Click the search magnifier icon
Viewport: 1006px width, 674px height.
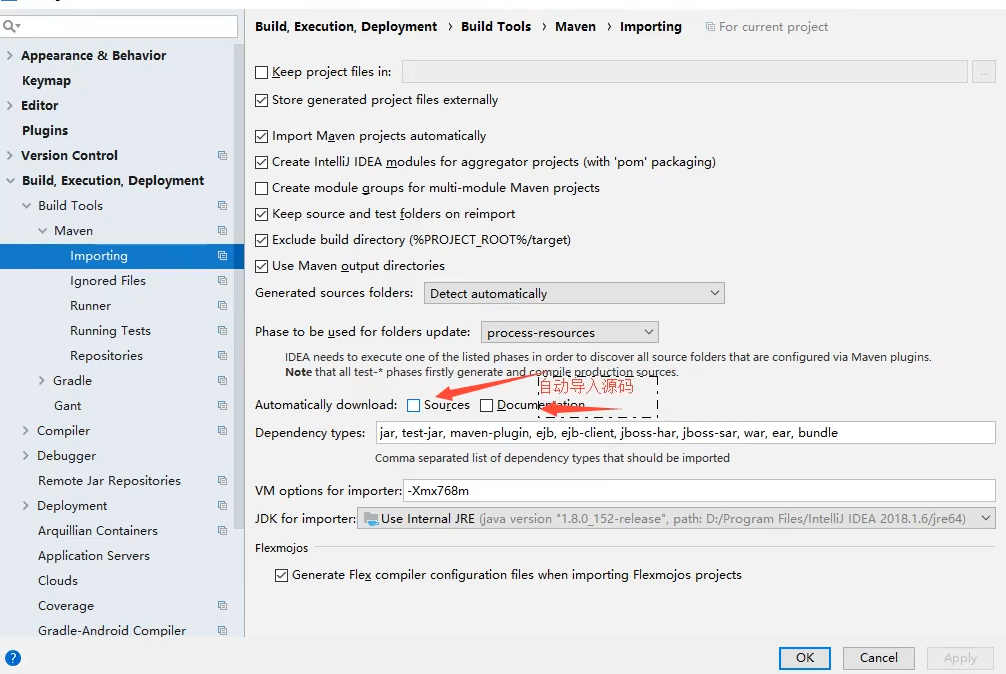(11, 26)
